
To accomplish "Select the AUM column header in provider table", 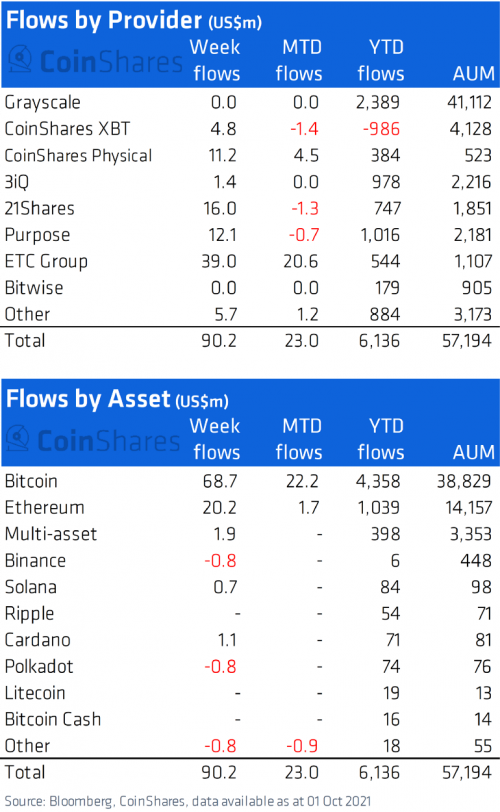I will point(474,74).
